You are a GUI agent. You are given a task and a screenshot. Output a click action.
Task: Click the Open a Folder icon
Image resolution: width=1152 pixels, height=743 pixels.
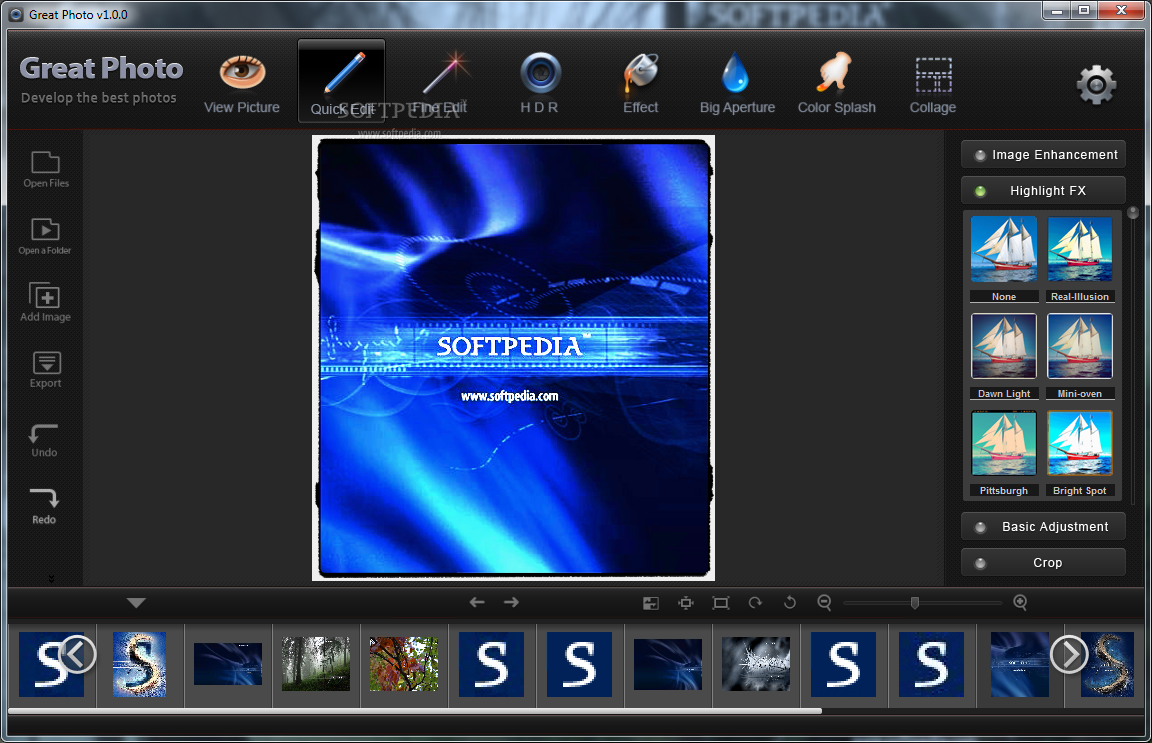45,237
